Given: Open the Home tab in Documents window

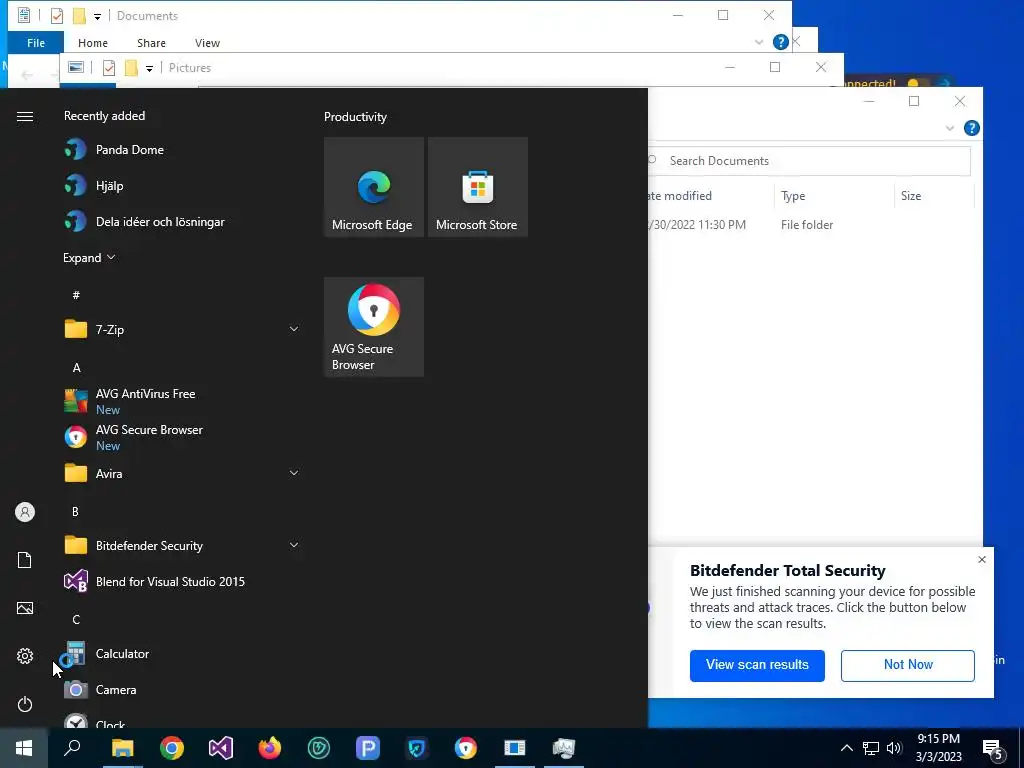Looking at the screenshot, I should 93,42.
